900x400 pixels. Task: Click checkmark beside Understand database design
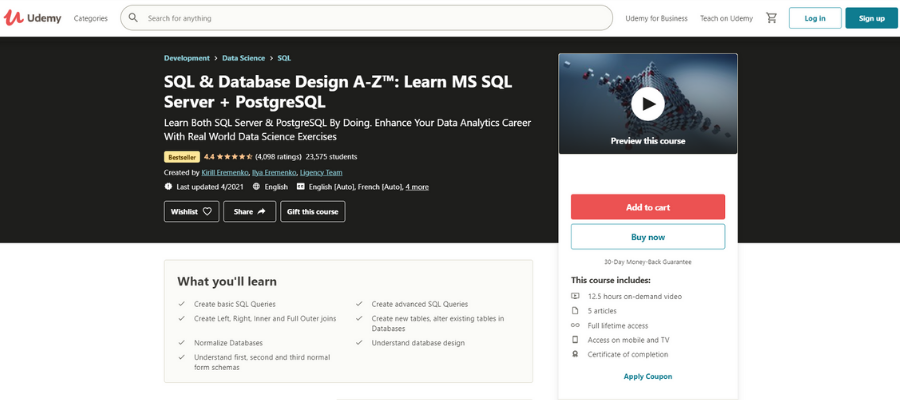click(x=359, y=343)
